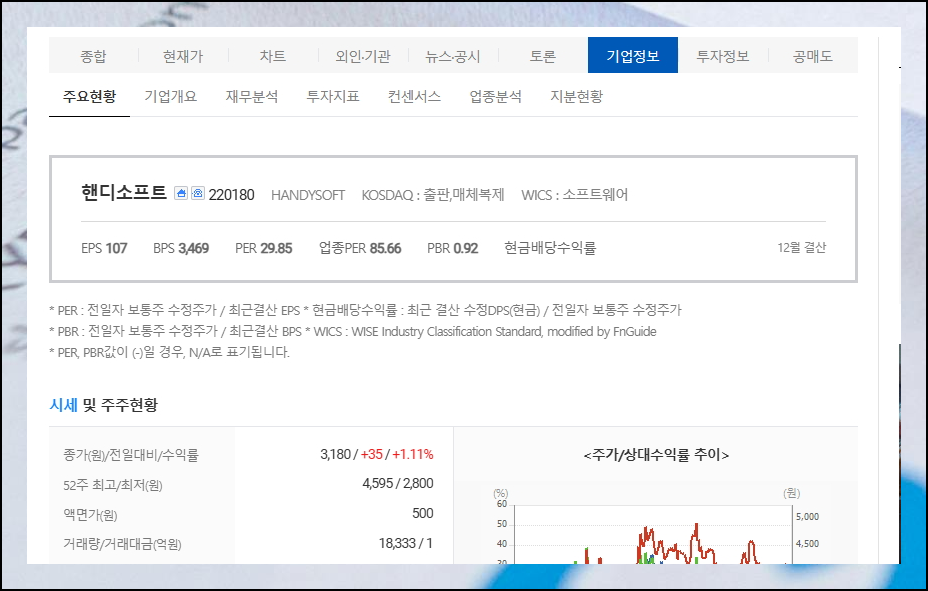Screen dimensions: 928x591
Task: Click the 4,595 / 2,800 value
Action: pyautogui.click(x=398, y=483)
